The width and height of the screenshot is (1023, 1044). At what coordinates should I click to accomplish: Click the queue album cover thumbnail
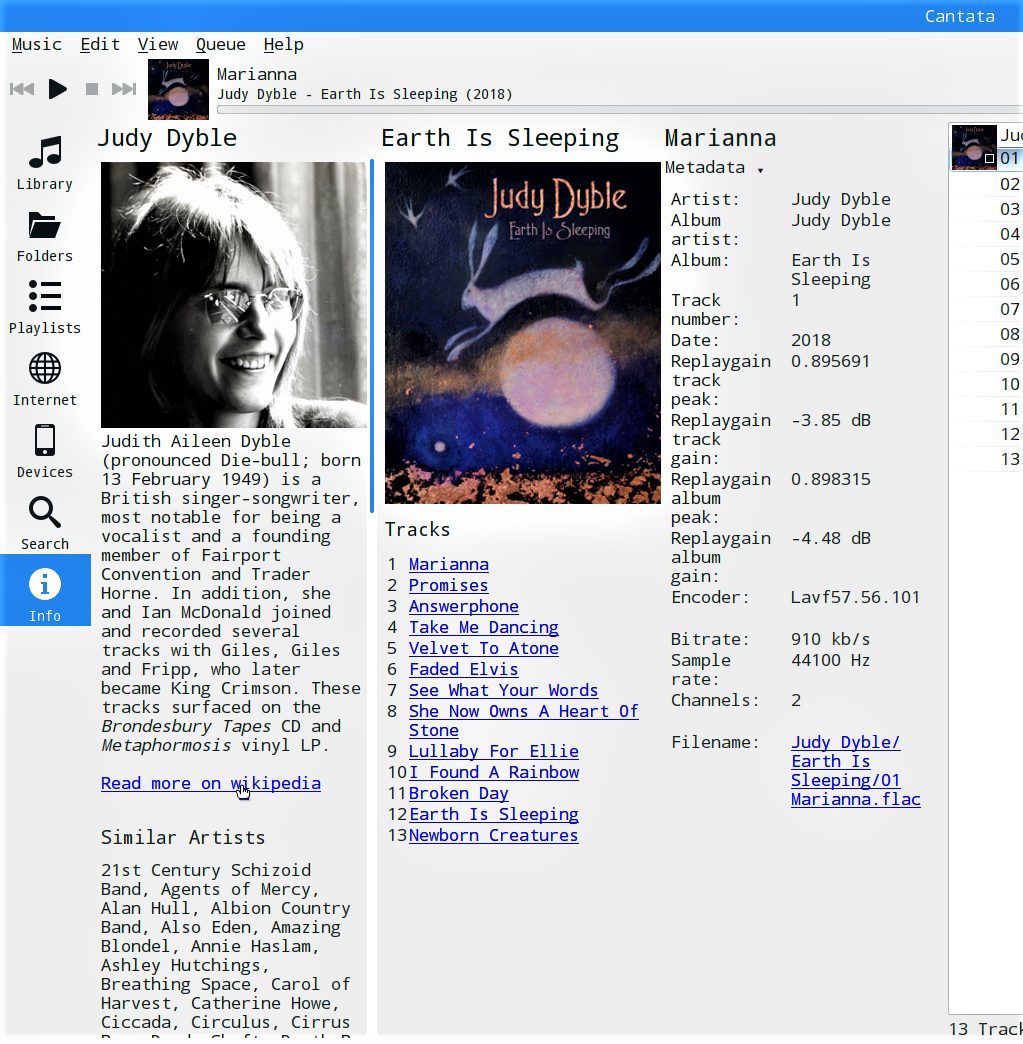pyautogui.click(x=974, y=147)
